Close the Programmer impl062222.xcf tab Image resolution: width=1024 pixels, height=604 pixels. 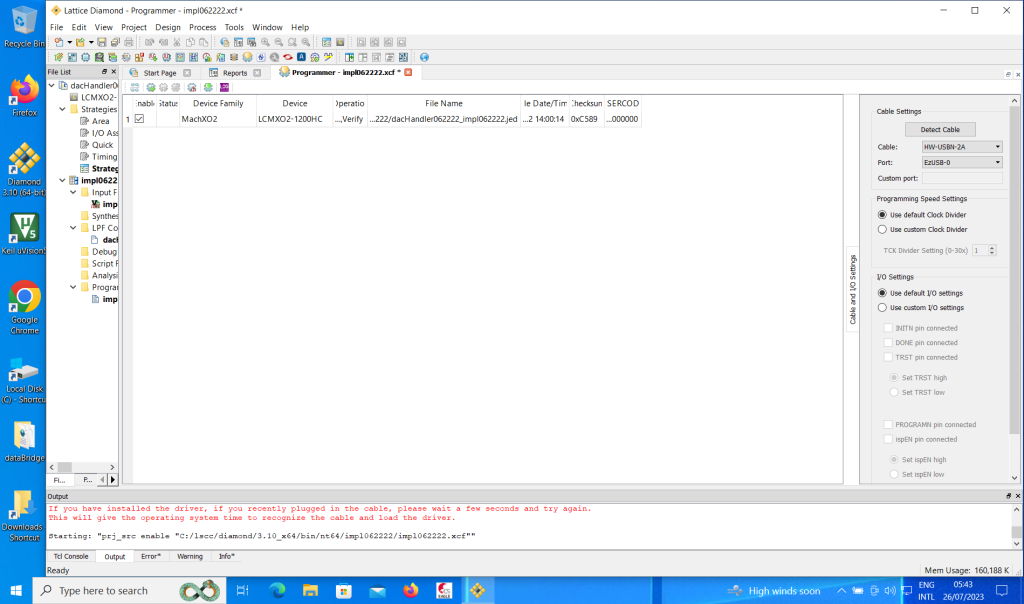click(x=408, y=72)
